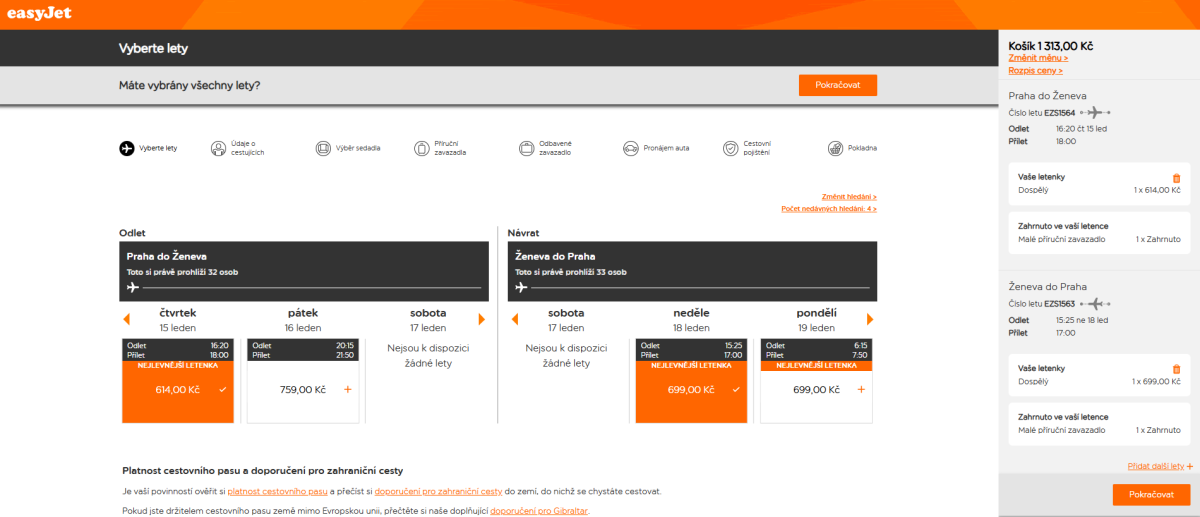
Task: Click Přidat další lety link
Action: click(1159, 466)
